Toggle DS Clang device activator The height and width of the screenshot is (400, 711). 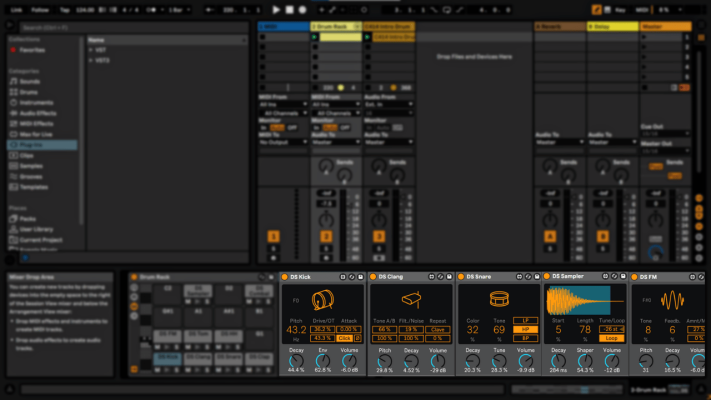point(373,277)
